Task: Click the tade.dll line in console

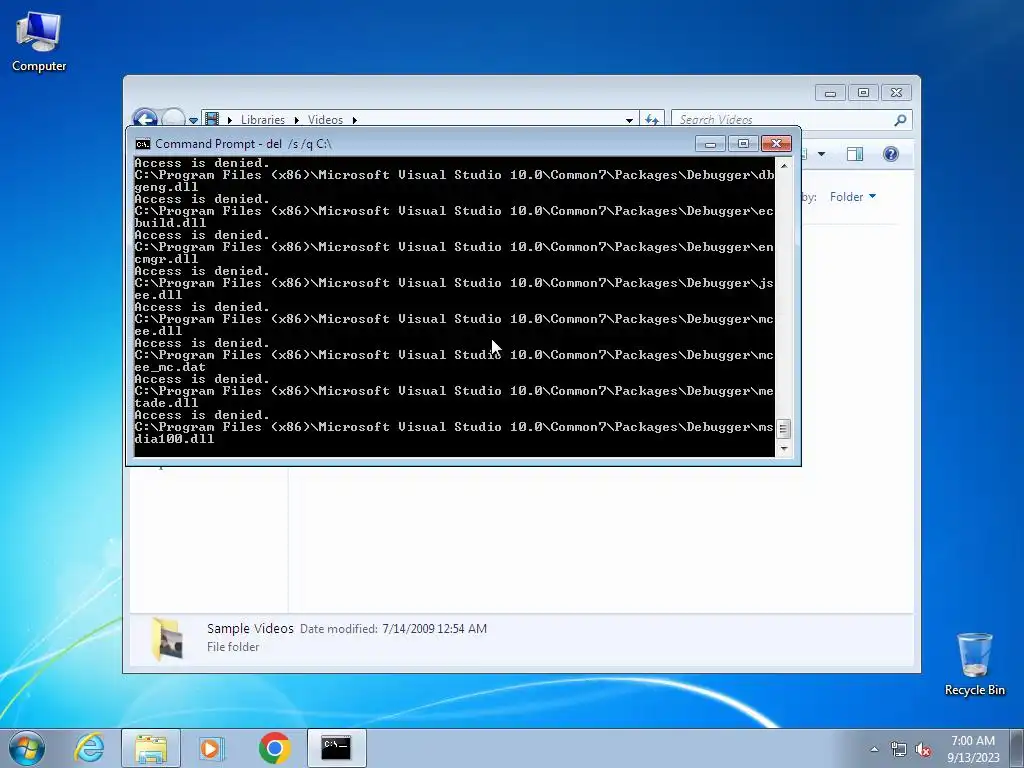Action: click(x=166, y=403)
